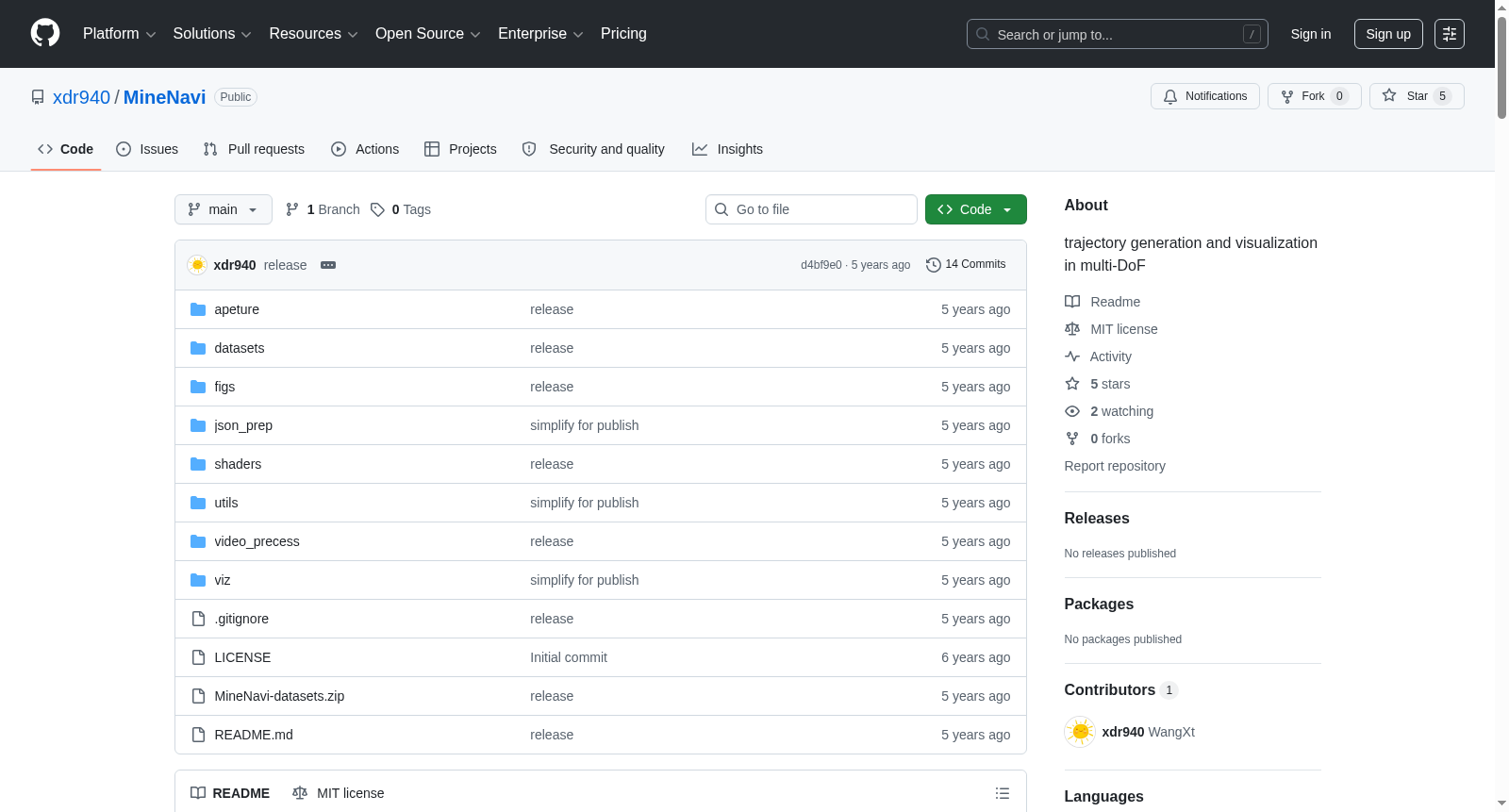Click the Search or jump to field

click(1118, 34)
